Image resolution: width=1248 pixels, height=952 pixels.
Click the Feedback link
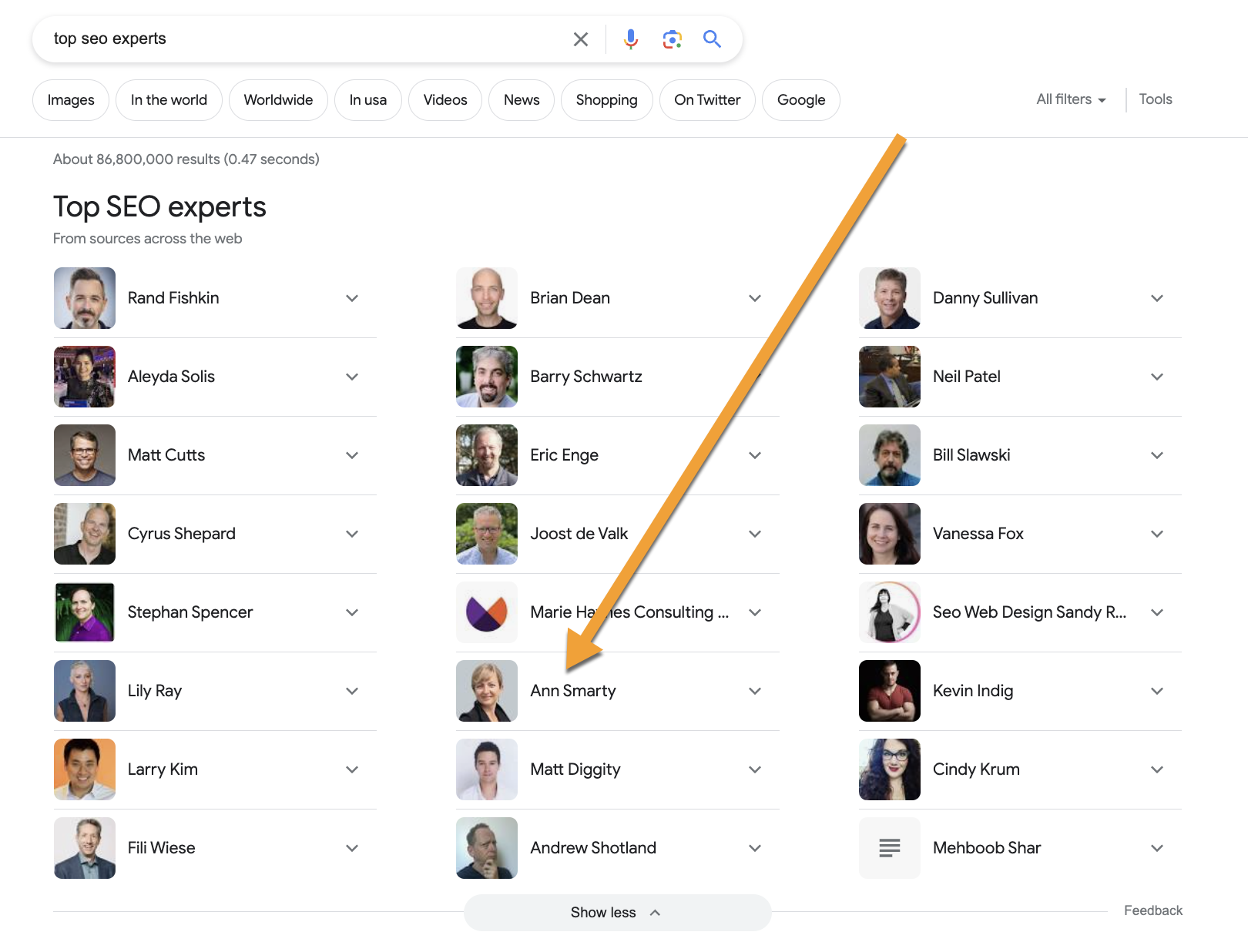point(1153,910)
